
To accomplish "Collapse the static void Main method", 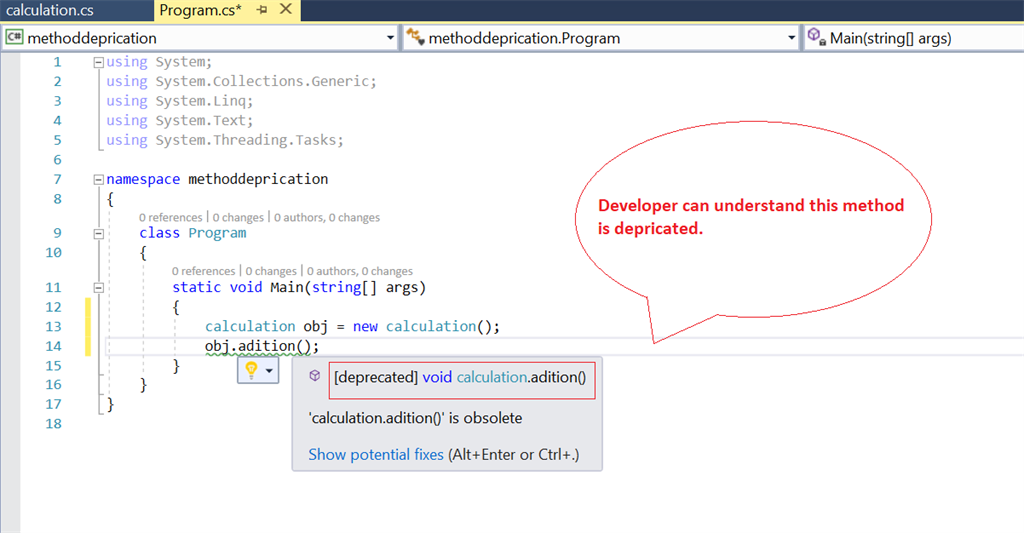I will click(x=99, y=287).
